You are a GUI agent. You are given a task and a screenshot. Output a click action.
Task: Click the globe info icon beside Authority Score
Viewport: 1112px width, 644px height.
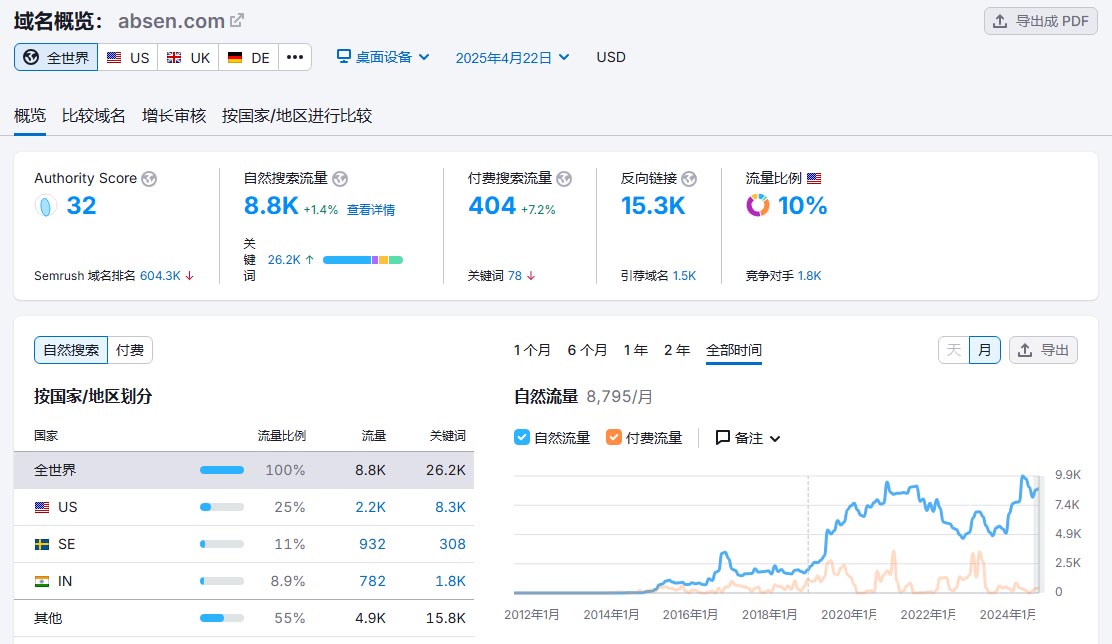[x=149, y=179]
